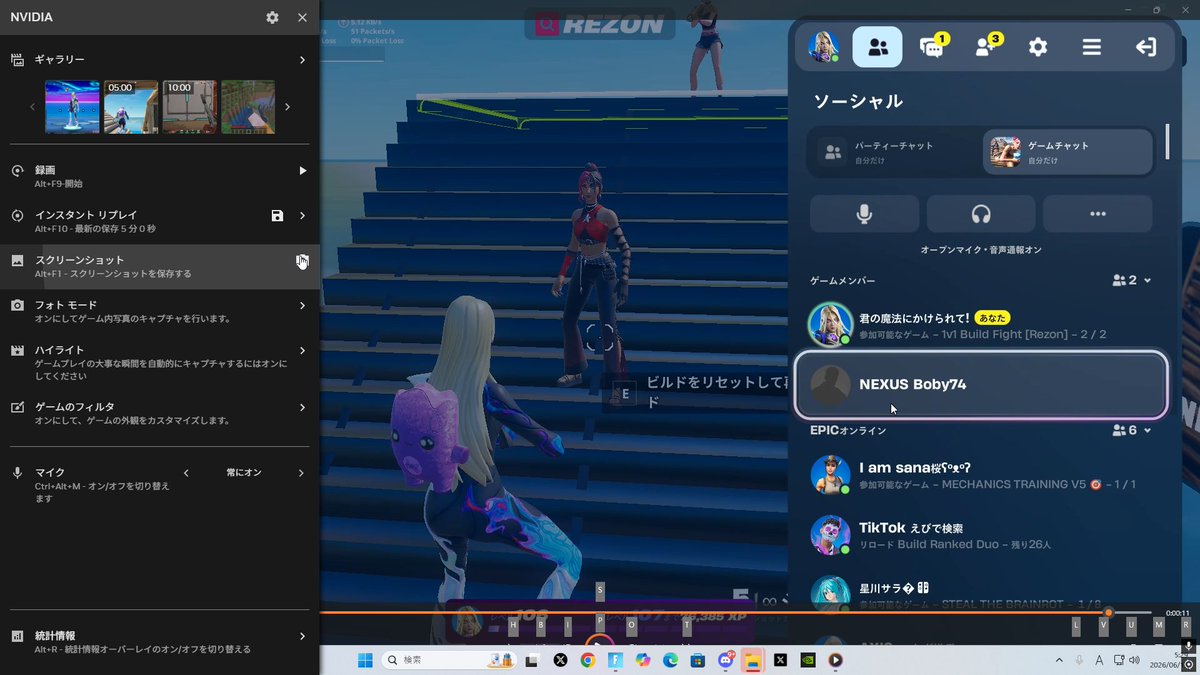Click the インスタント リプレイ icon
The image size is (1200, 675).
click(17, 216)
